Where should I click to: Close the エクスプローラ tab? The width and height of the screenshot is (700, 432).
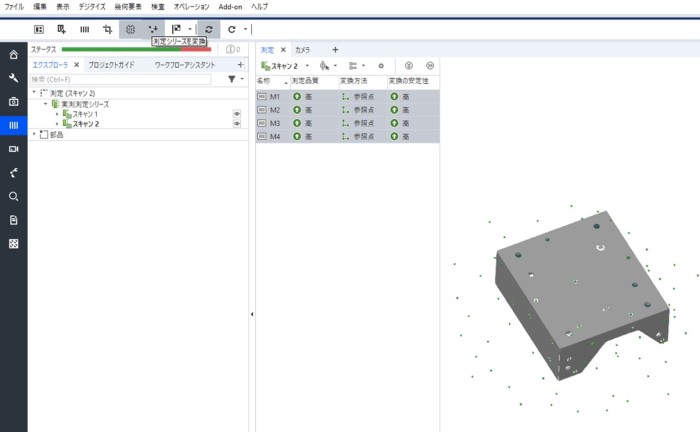point(77,65)
